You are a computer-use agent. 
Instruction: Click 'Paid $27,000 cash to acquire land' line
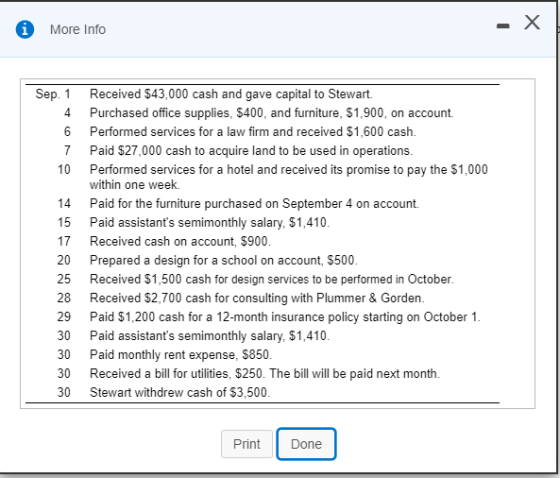click(x=251, y=151)
